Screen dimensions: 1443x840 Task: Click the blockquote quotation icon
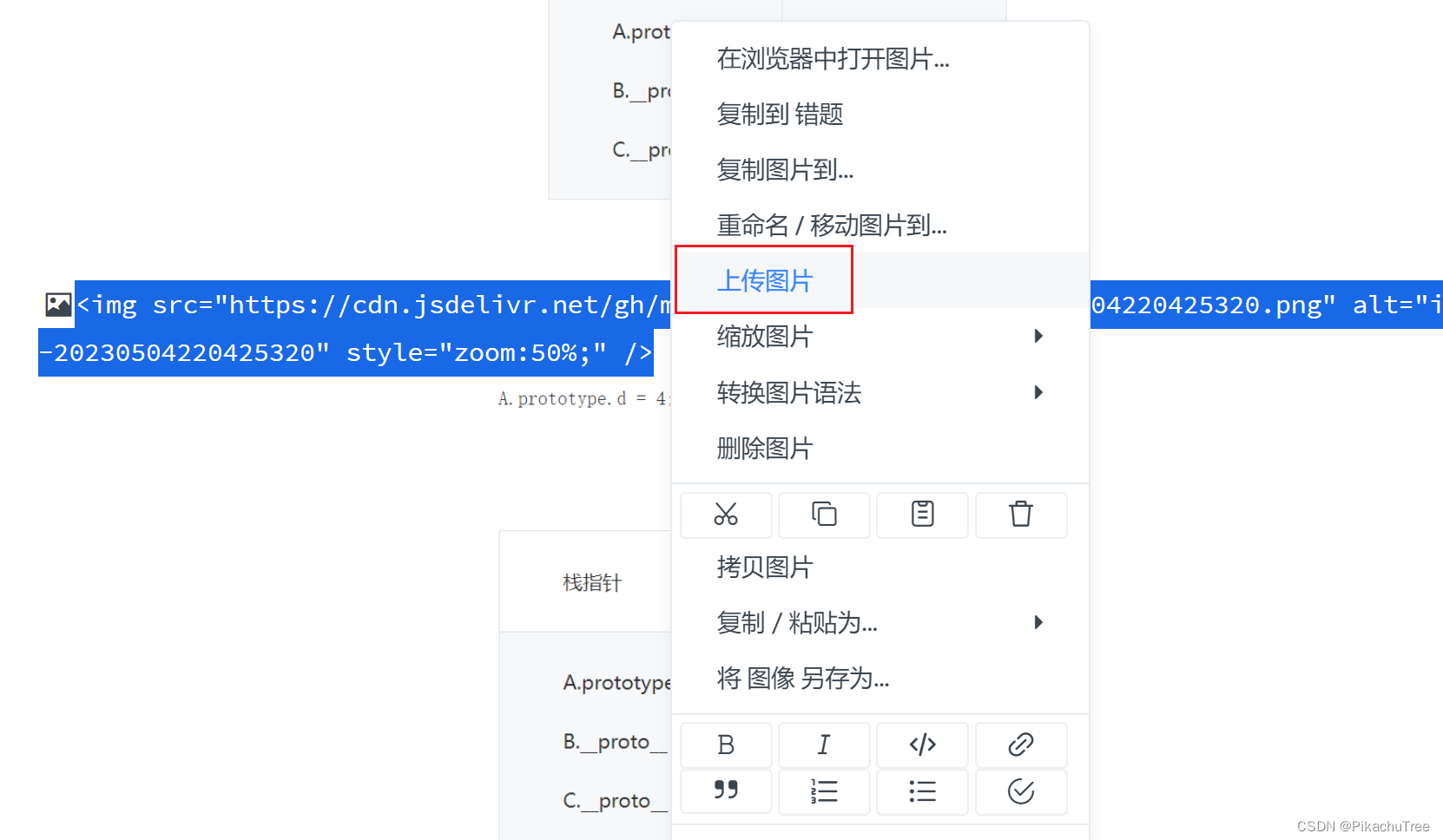coord(726,791)
